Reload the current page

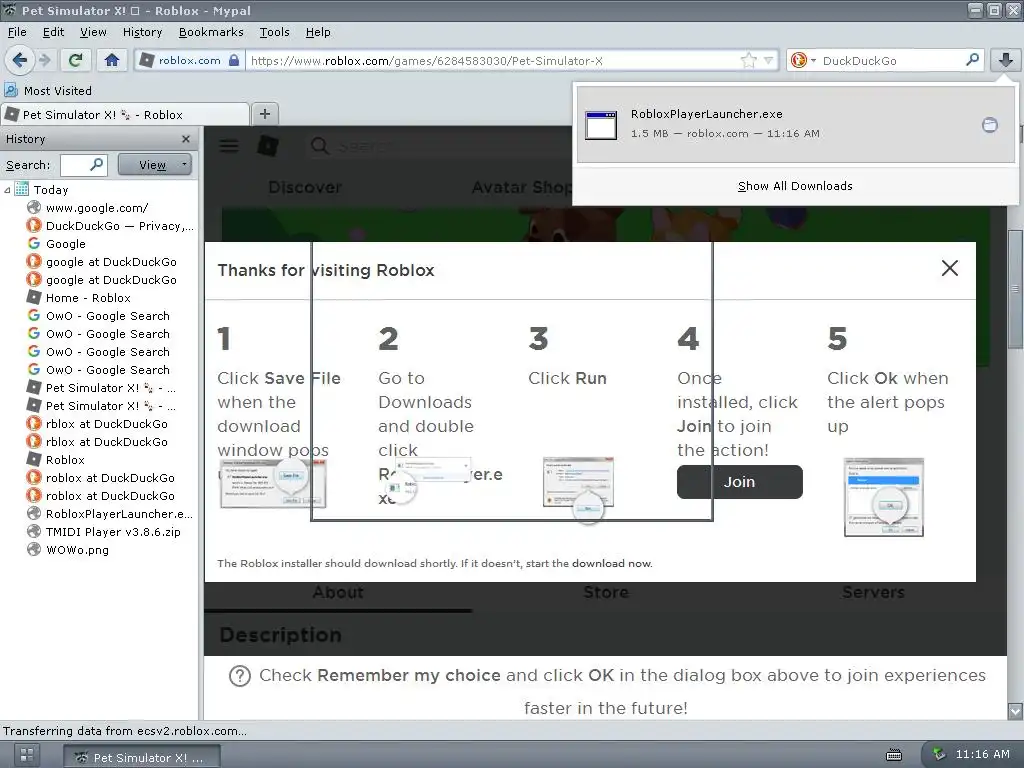[76, 61]
